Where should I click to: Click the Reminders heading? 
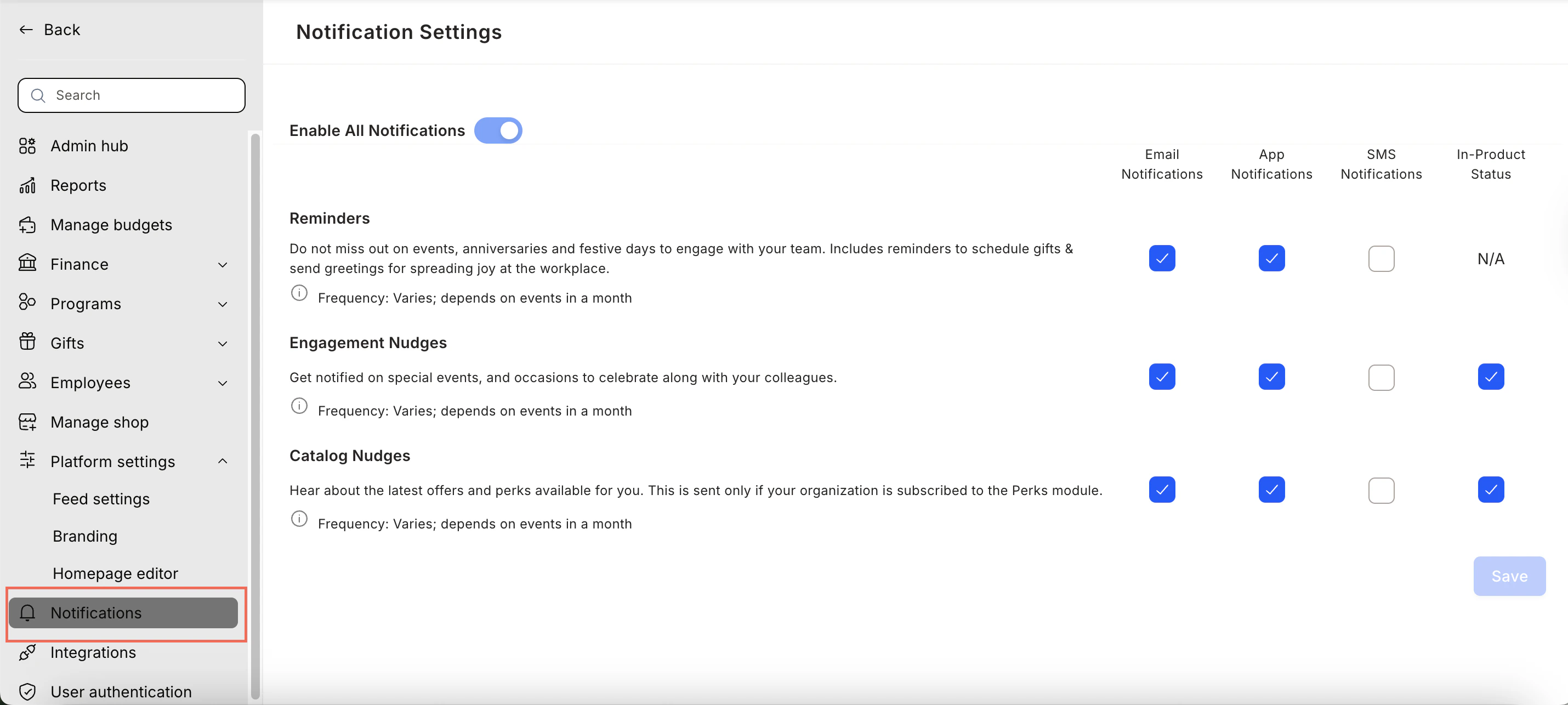point(329,218)
